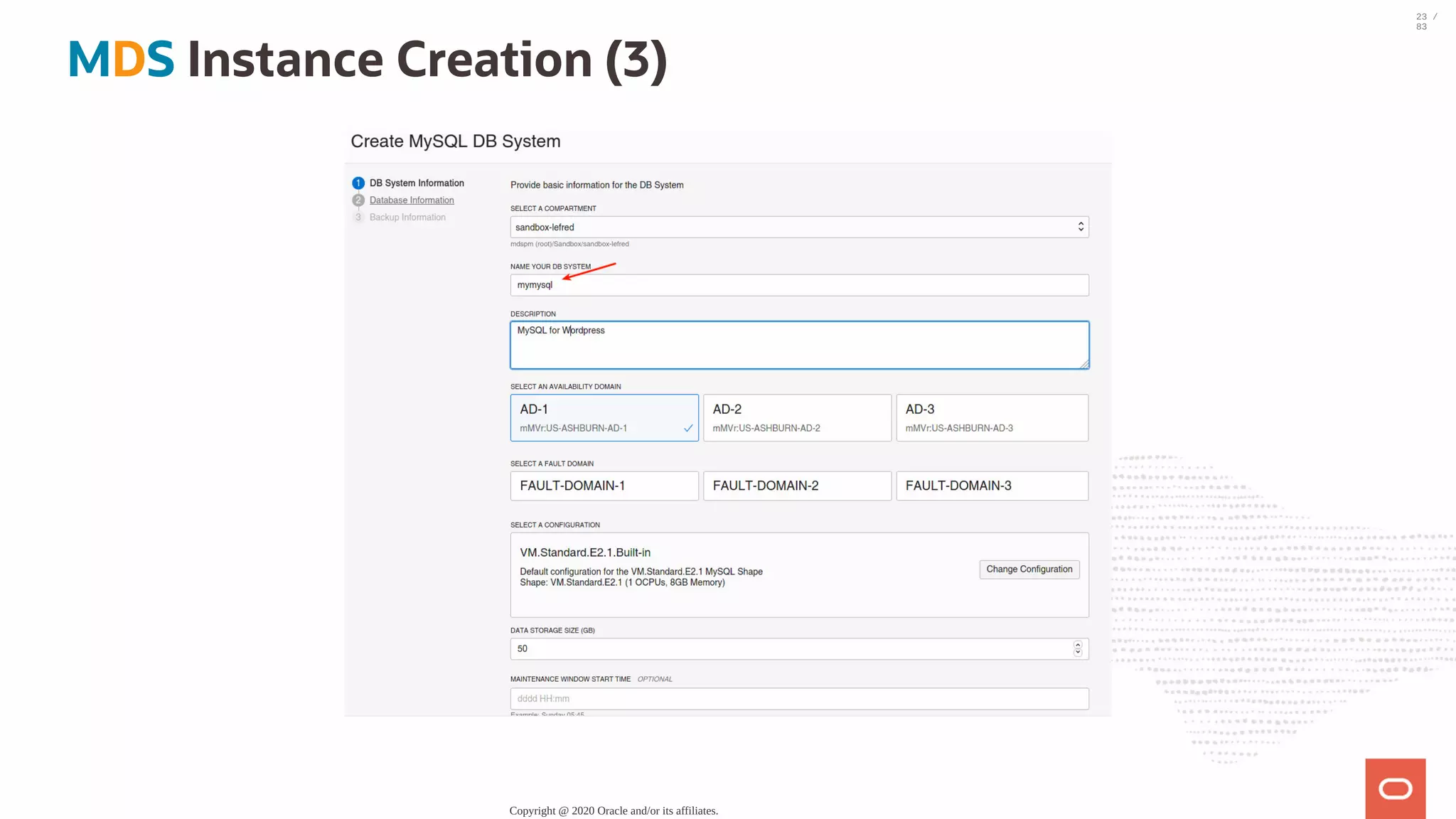
Task: Click step 1 circle icon
Action: [358, 183]
